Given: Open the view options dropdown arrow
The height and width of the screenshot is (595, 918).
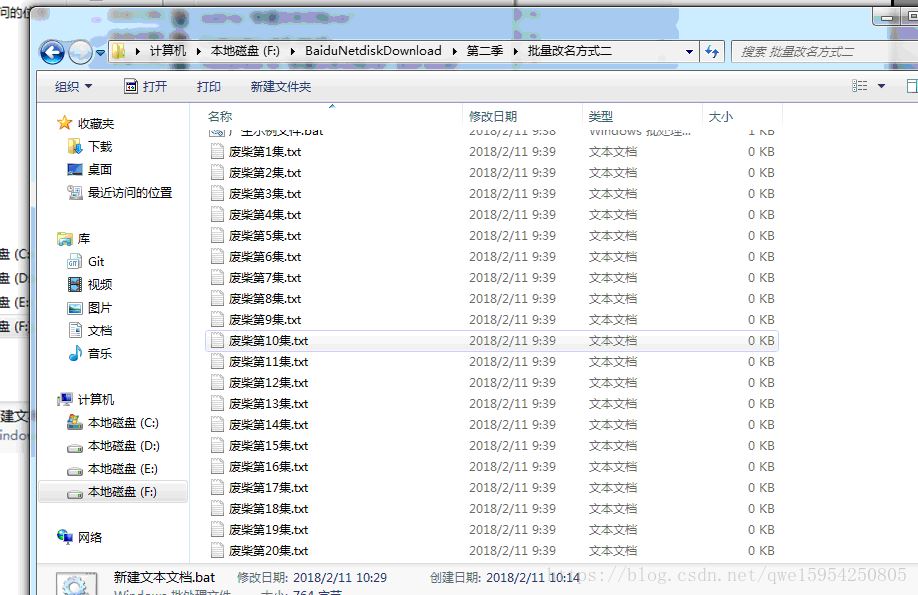Looking at the screenshot, I should tap(881, 86).
